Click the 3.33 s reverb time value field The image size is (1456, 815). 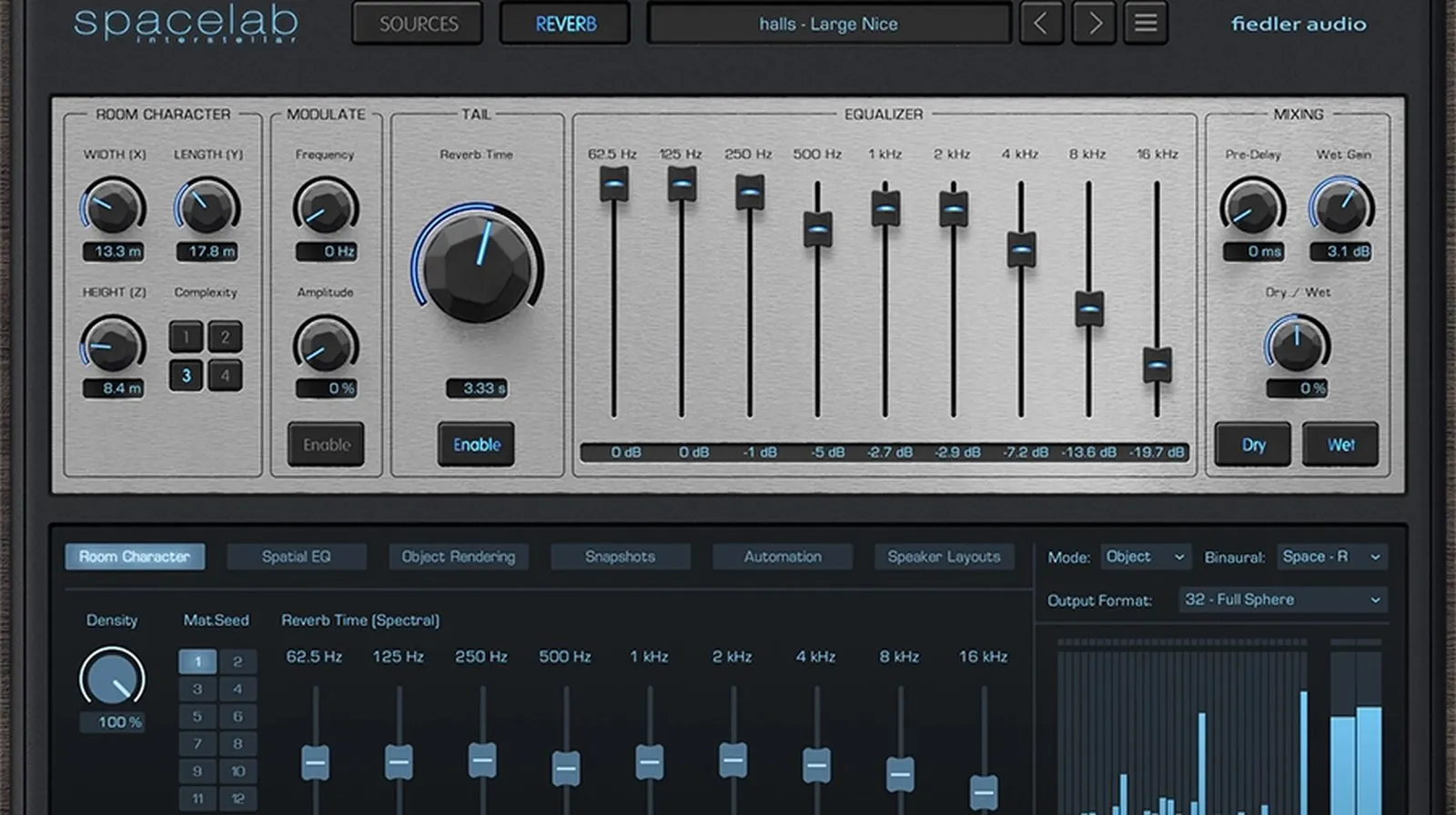click(x=477, y=388)
